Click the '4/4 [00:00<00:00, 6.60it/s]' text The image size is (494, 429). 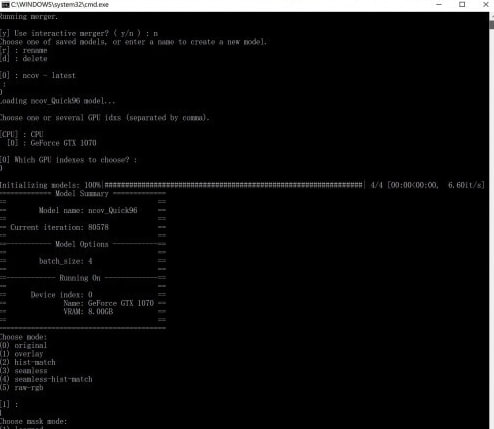[x=428, y=185]
